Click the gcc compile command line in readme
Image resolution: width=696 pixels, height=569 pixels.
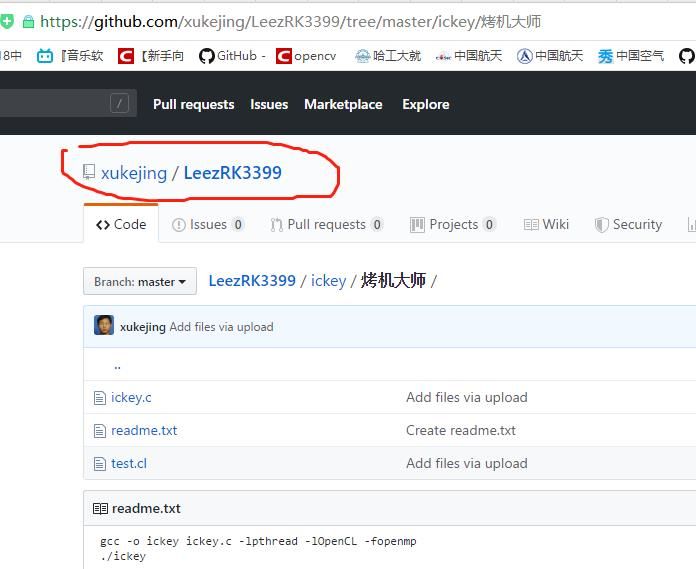pyautogui.click(x=258, y=541)
